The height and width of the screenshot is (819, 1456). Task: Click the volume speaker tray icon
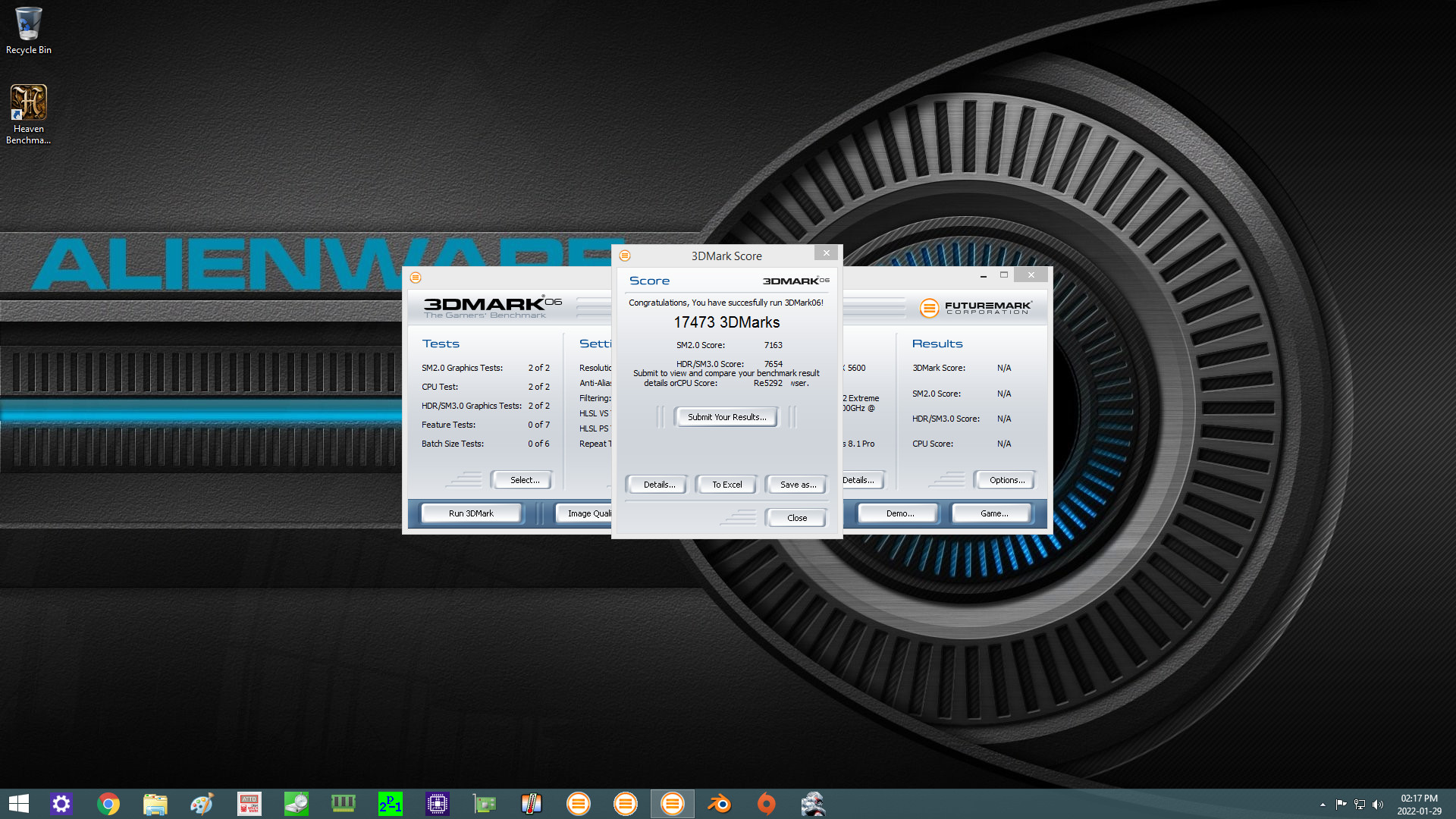coord(1378,805)
